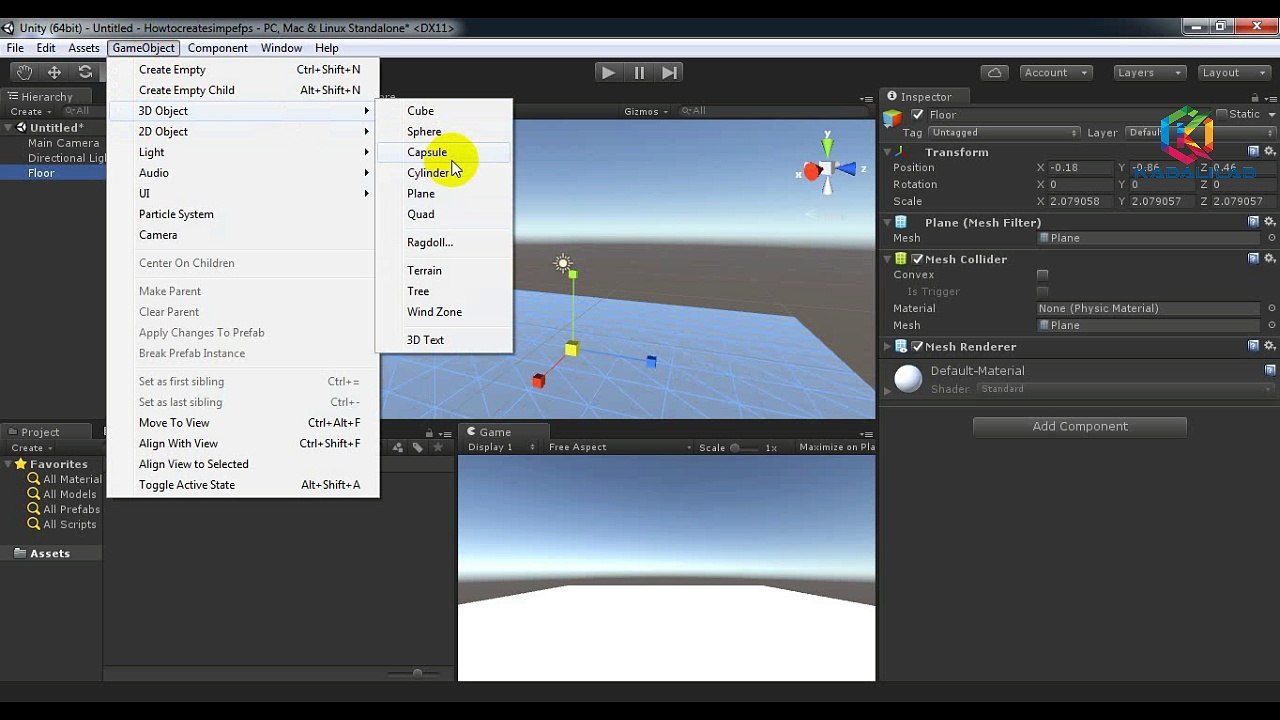Image resolution: width=1280 pixels, height=720 pixels.
Task: Click the Mesh Collider help icon
Action: 1254,259
